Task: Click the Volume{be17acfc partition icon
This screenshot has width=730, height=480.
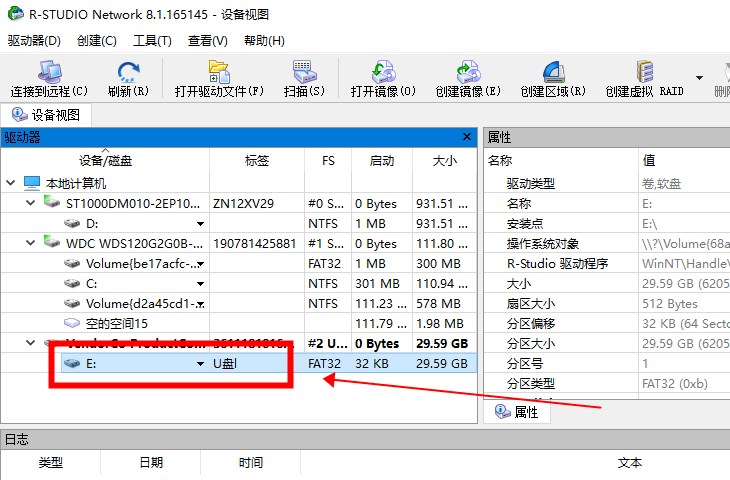Action: (72, 264)
